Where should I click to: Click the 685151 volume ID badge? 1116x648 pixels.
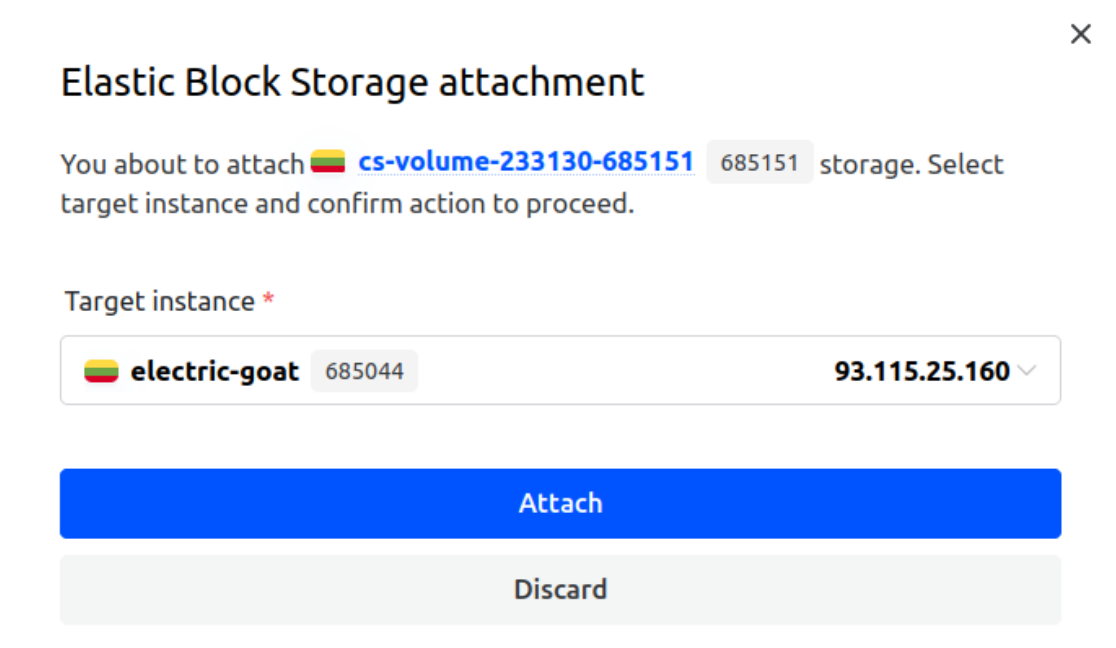tap(759, 163)
